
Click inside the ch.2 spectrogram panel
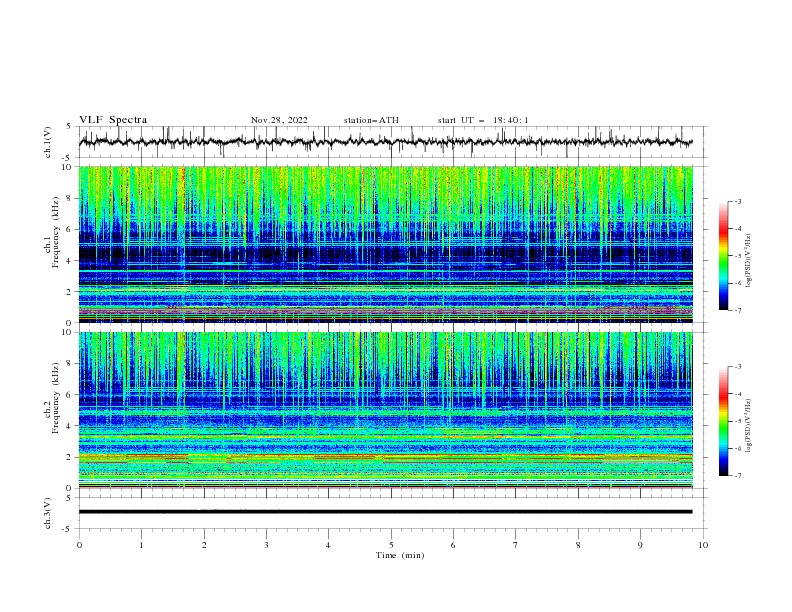click(385, 410)
